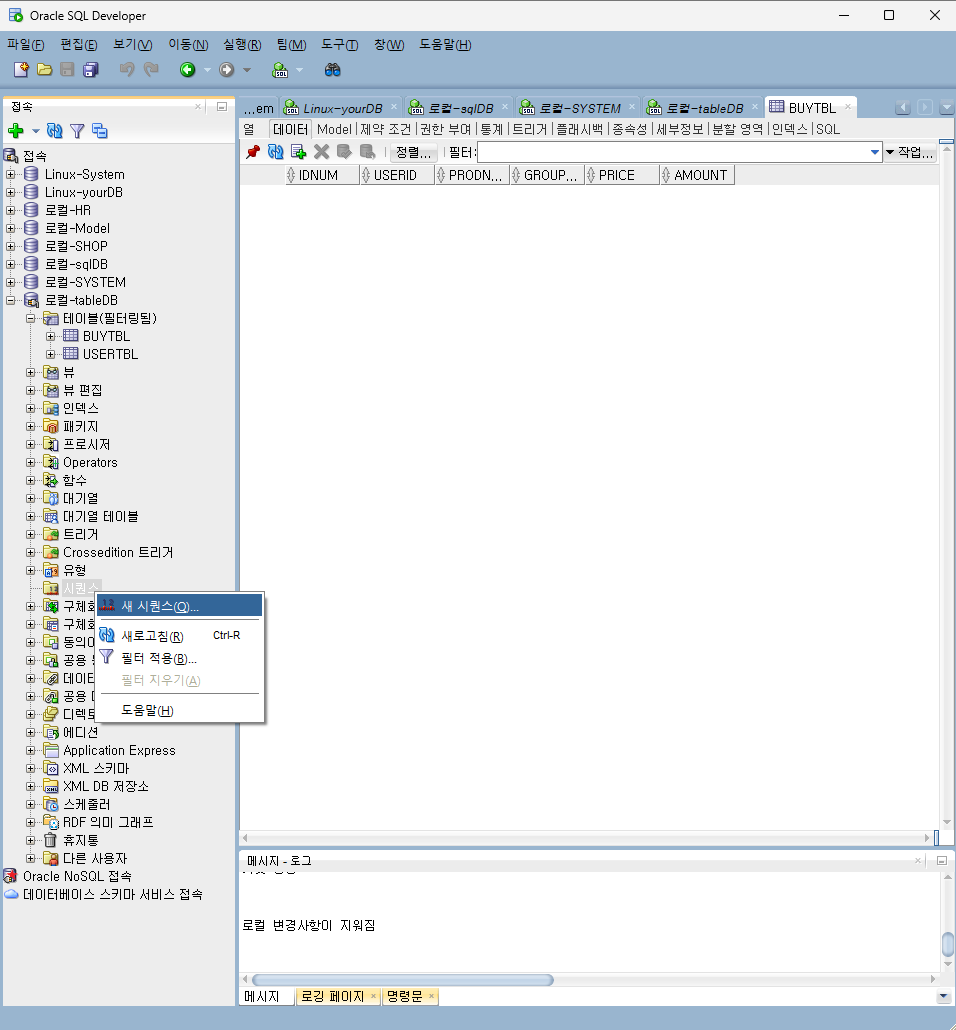This screenshot has height=1030, width=956.
Task: Close the BUYTBL tab
Action: click(x=848, y=107)
